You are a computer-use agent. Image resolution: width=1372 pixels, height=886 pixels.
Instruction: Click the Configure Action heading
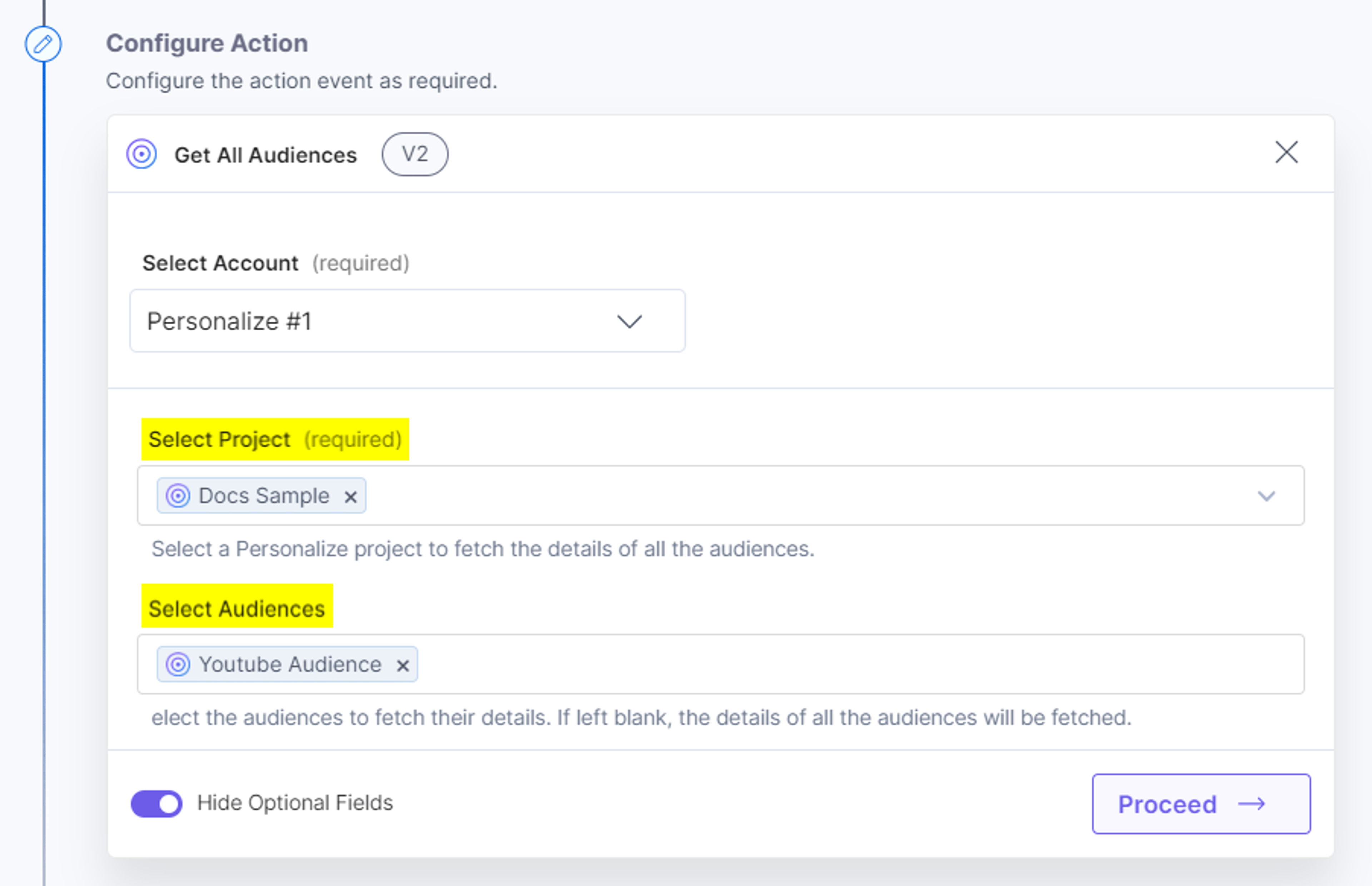pyautogui.click(x=207, y=43)
